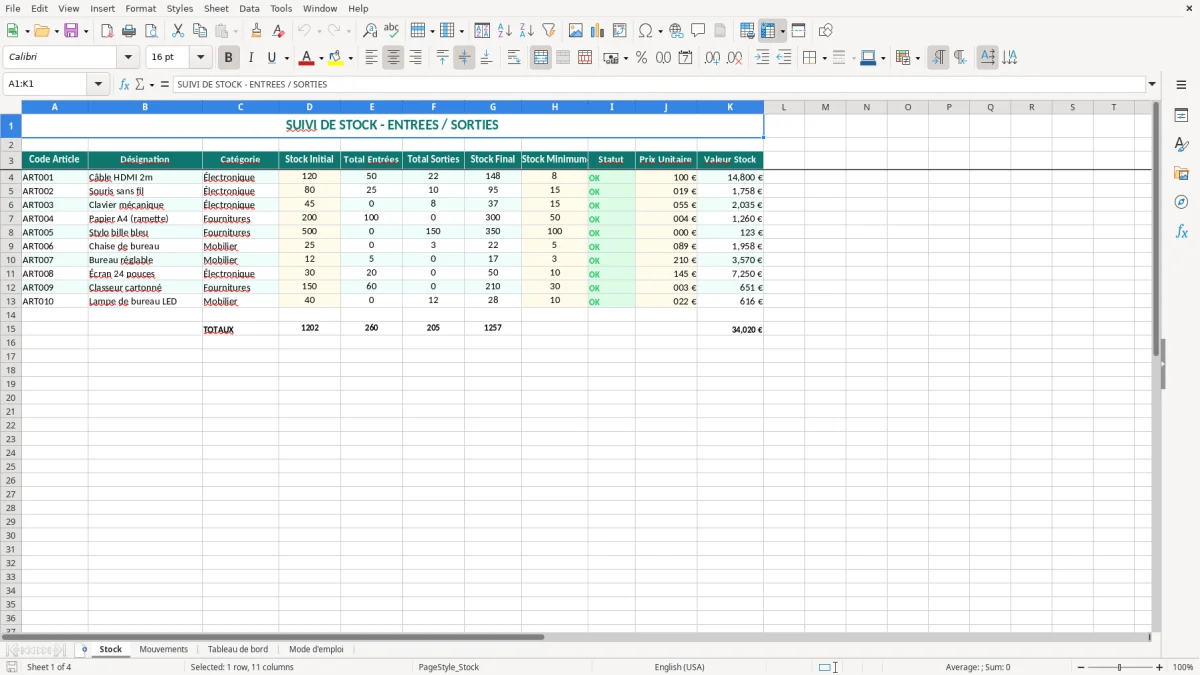
Task: Toggle Align Right
Action: point(415,58)
